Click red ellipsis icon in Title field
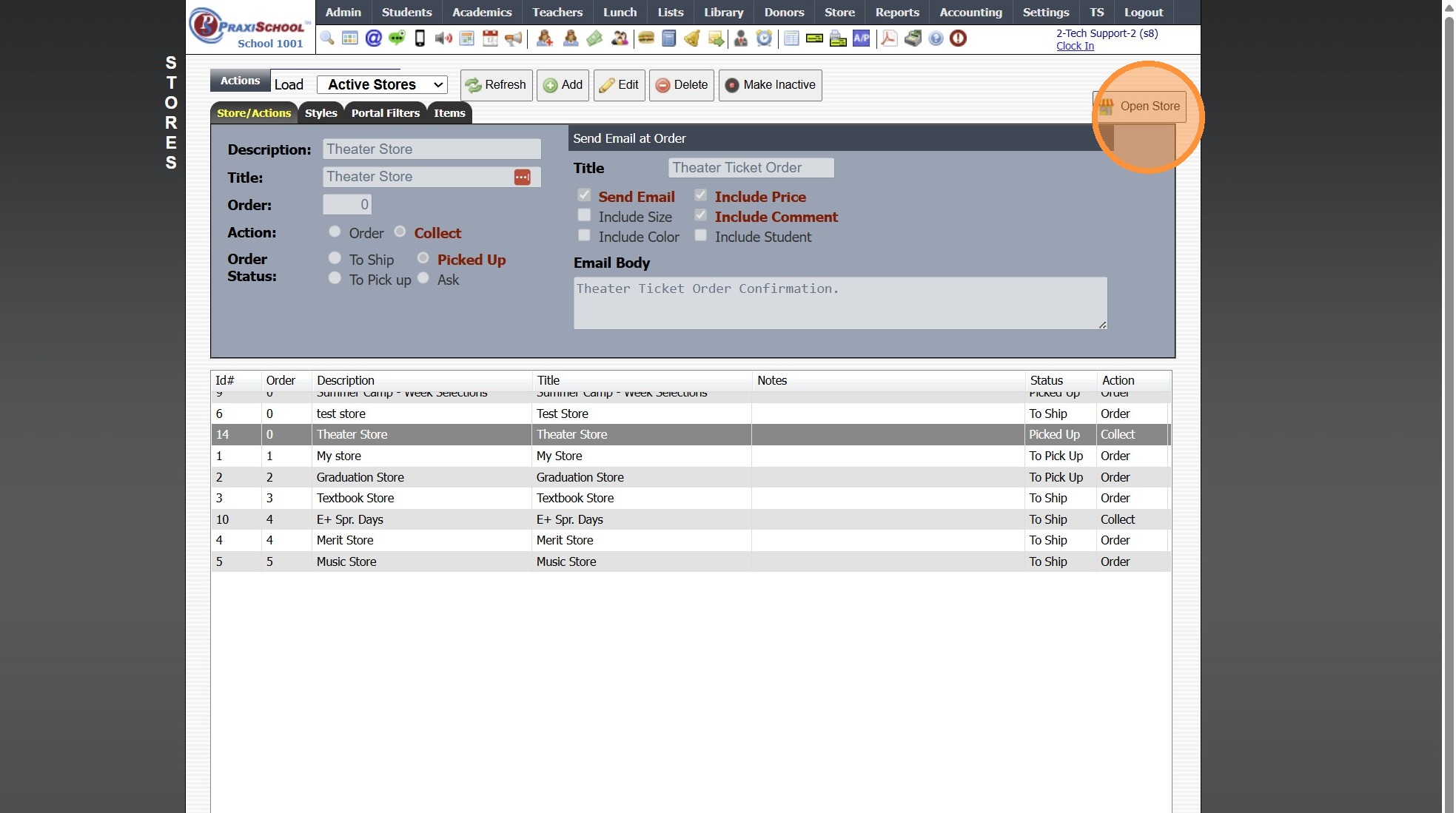Viewport: 1456px width, 813px height. [522, 177]
